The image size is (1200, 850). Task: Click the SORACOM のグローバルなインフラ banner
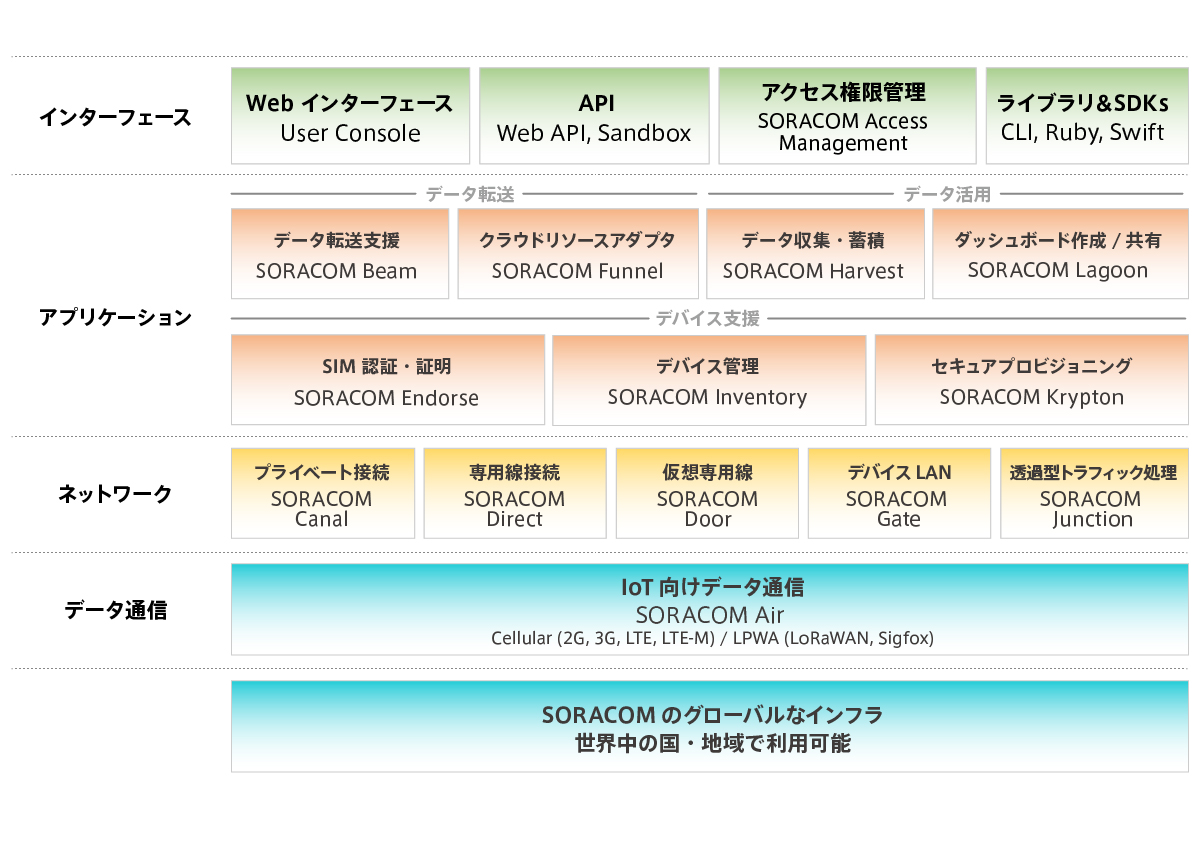pyautogui.click(x=710, y=726)
